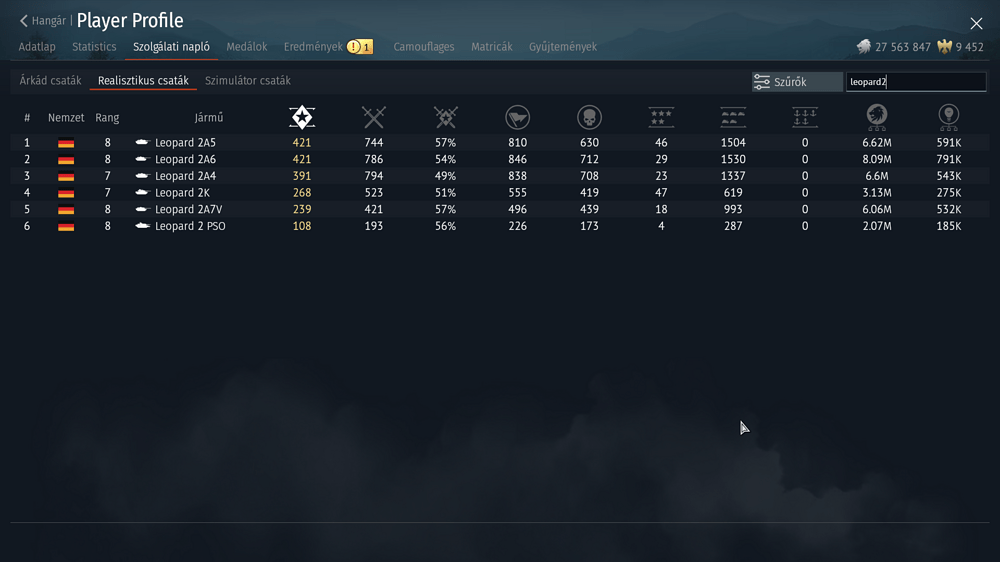Sort by Jármű column header

click(209, 117)
